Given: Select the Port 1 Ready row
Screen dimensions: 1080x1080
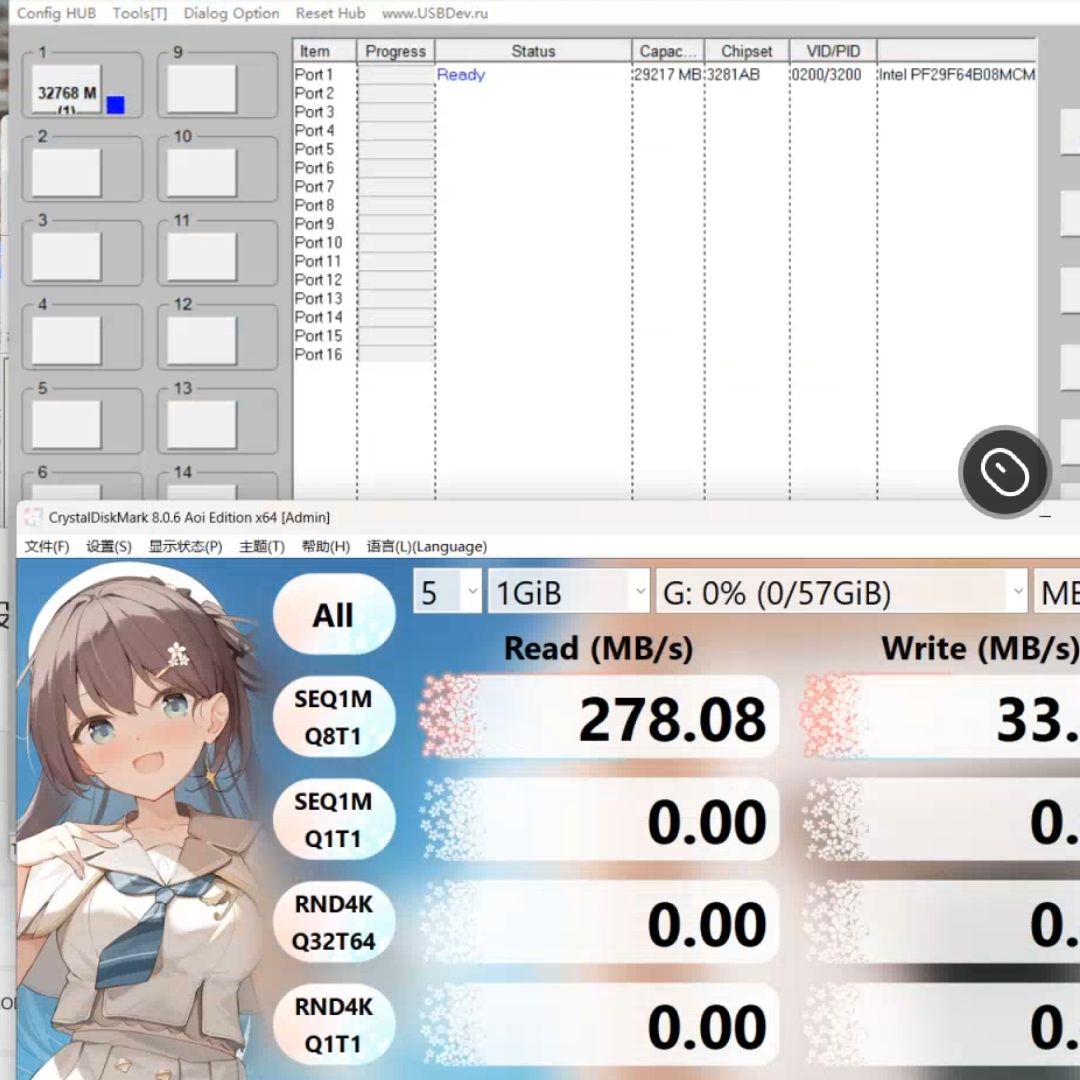Looking at the screenshot, I should (664, 74).
